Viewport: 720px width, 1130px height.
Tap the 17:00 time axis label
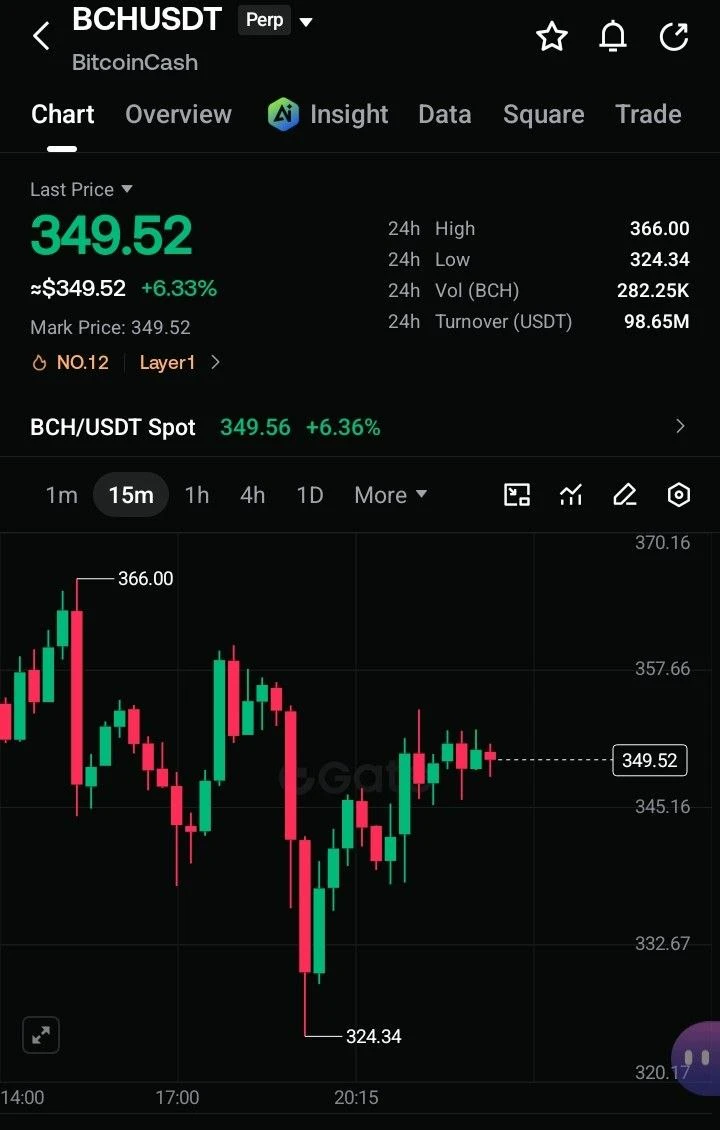(177, 1098)
